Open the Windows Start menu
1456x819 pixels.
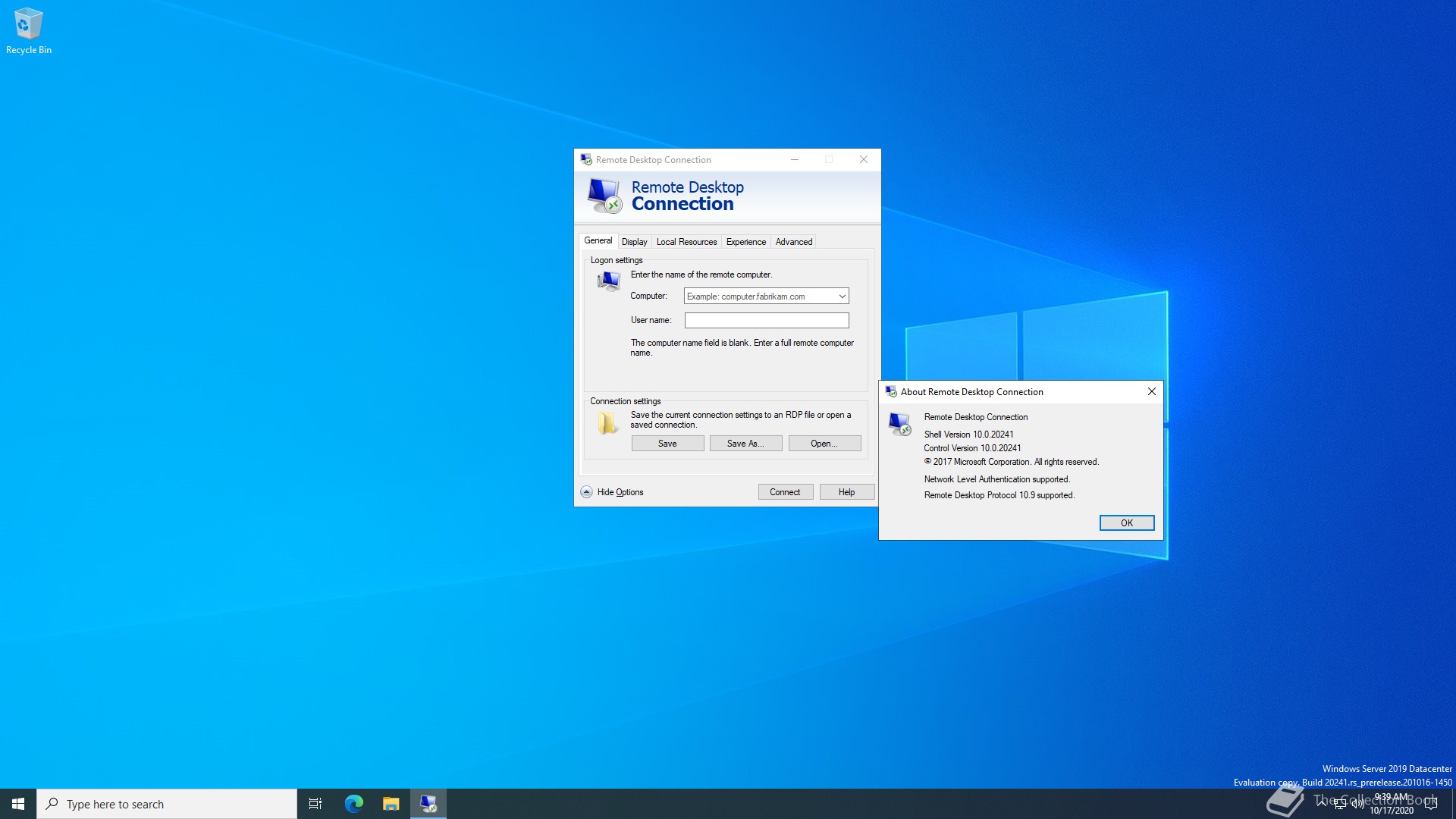[x=18, y=804]
